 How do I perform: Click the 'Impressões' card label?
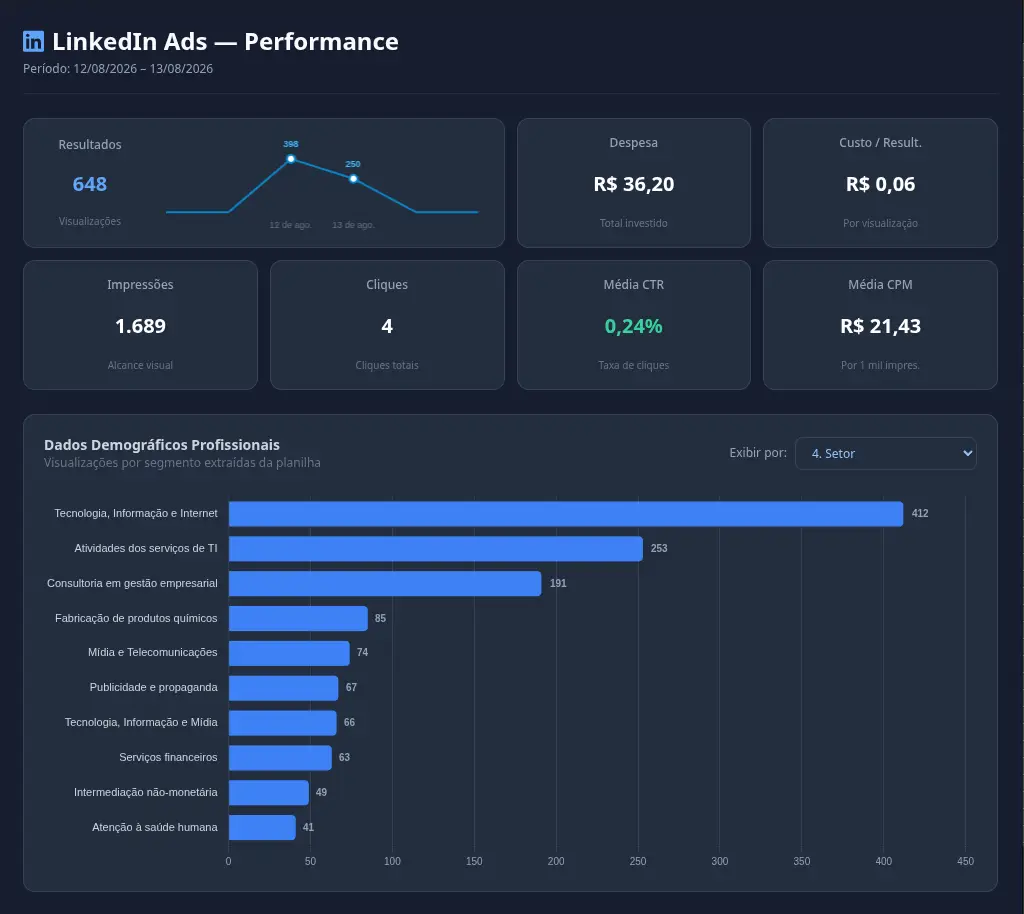140,285
